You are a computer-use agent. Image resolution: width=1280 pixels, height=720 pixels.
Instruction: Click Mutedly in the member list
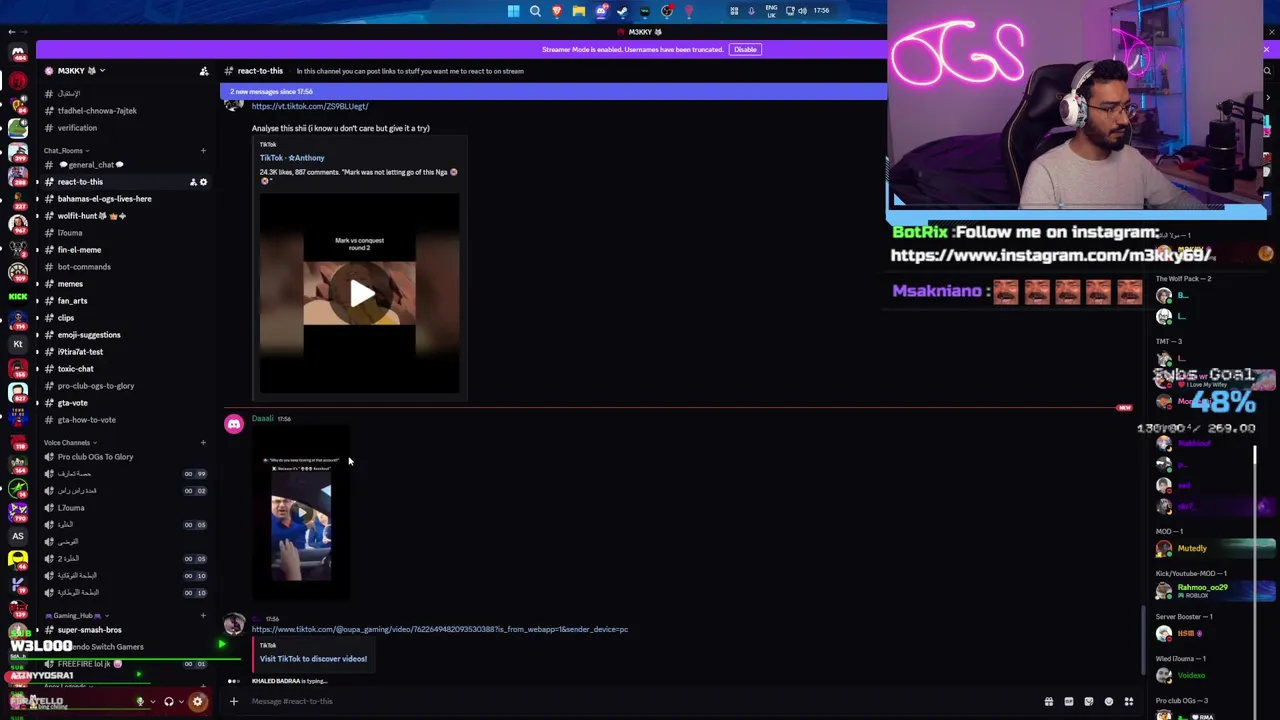[x=1192, y=549]
